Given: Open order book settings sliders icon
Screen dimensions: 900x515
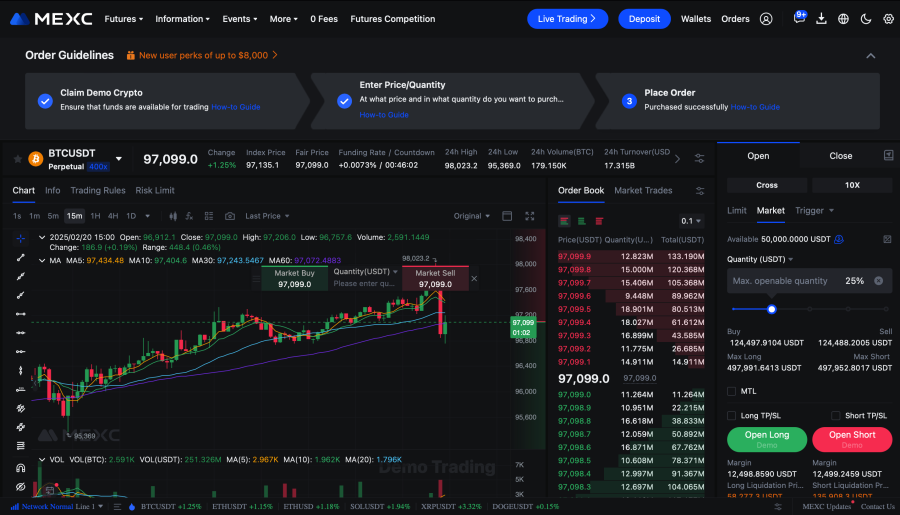Looking at the screenshot, I should pyautogui.click(x=700, y=191).
